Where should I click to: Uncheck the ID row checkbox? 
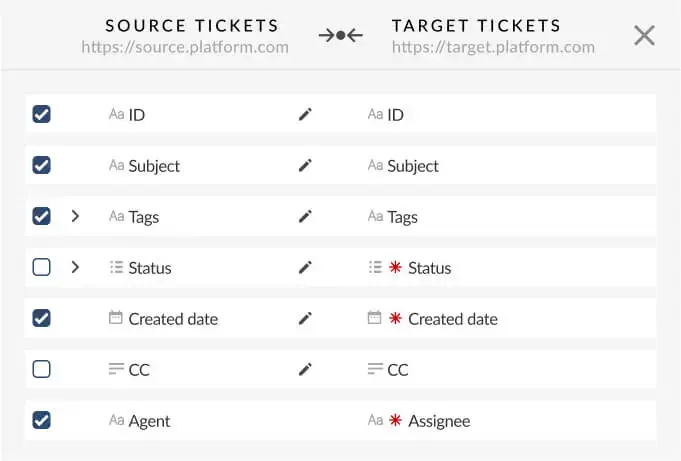pyautogui.click(x=42, y=115)
